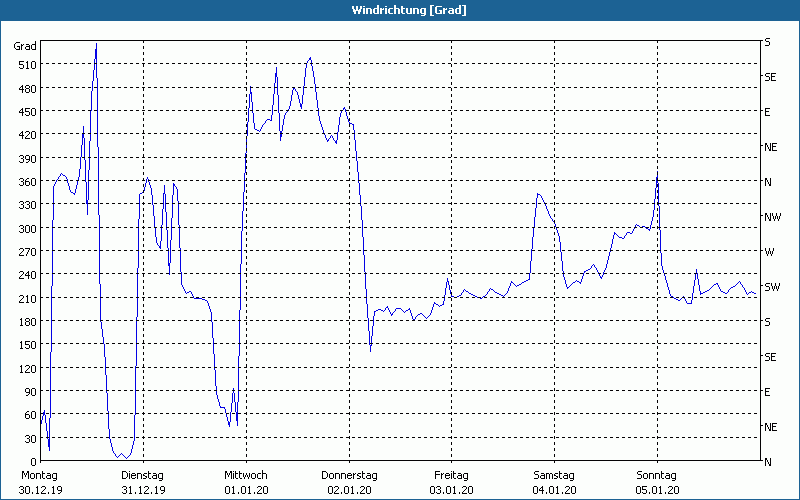800x500 pixels.
Task: Select the Samstag 04.01.20 date label
Action: click(553, 482)
